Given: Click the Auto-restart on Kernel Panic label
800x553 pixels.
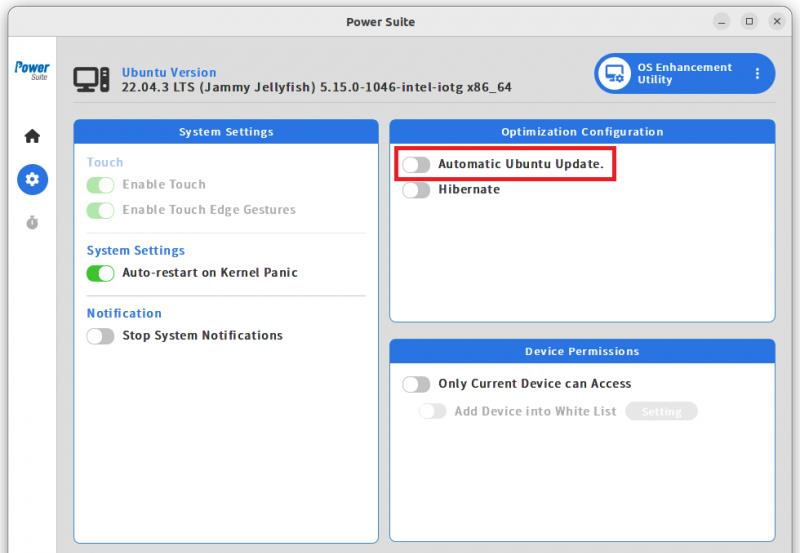Looking at the screenshot, I should (210, 272).
